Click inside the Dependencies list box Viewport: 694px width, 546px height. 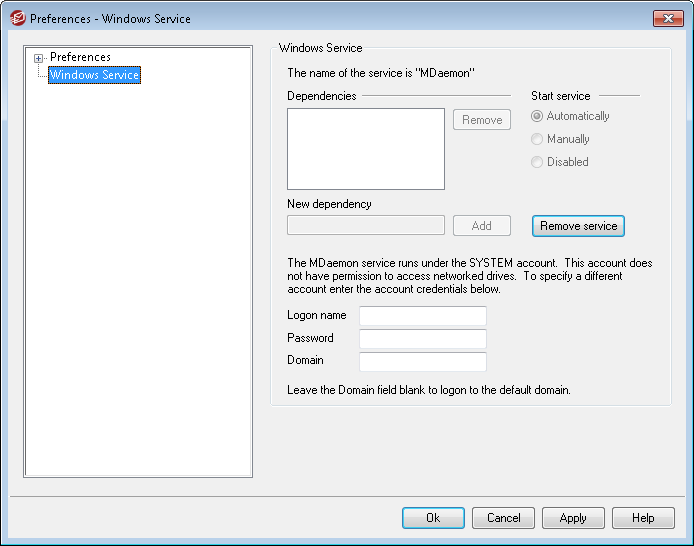tap(365, 149)
